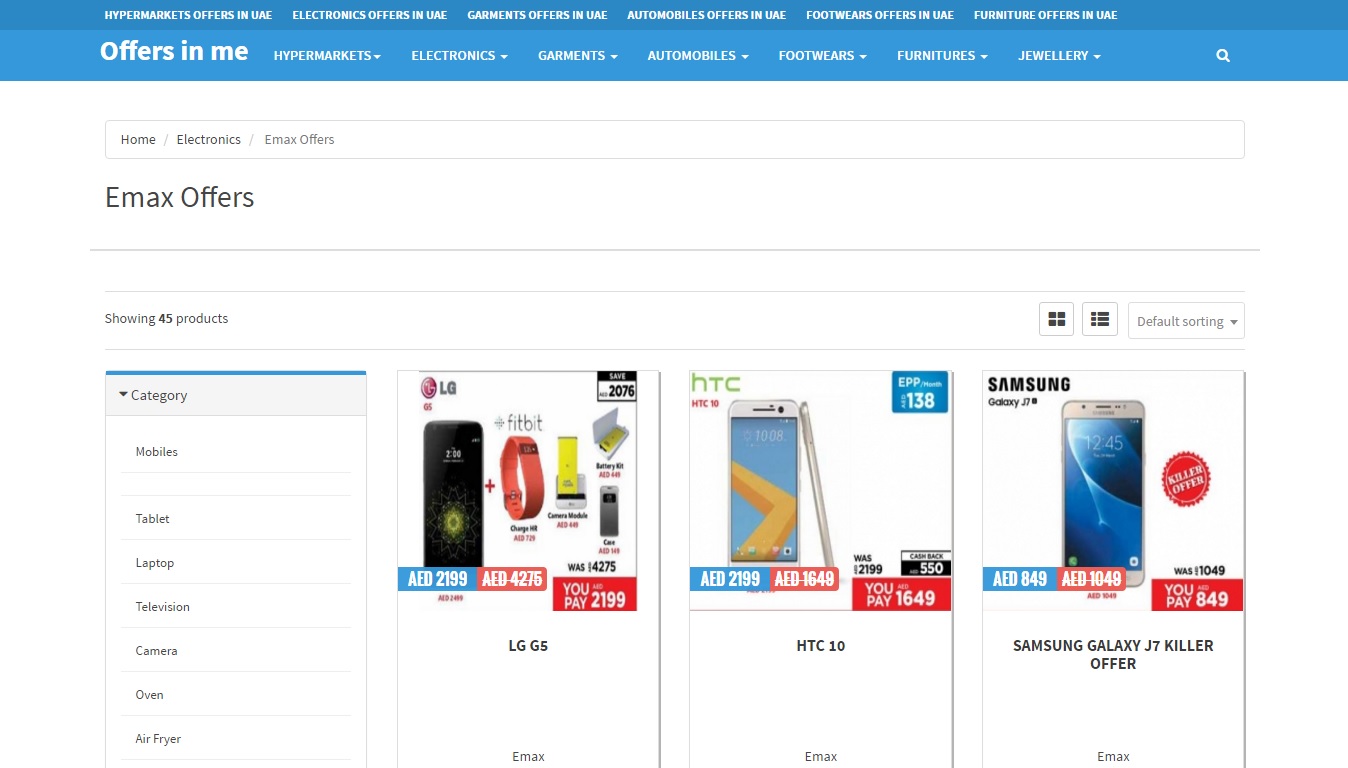The height and width of the screenshot is (768, 1348).
Task: Open Samsung Galaxy J7 Killer Offer title
Action: pyautogui.click(x=1113, y=655)
